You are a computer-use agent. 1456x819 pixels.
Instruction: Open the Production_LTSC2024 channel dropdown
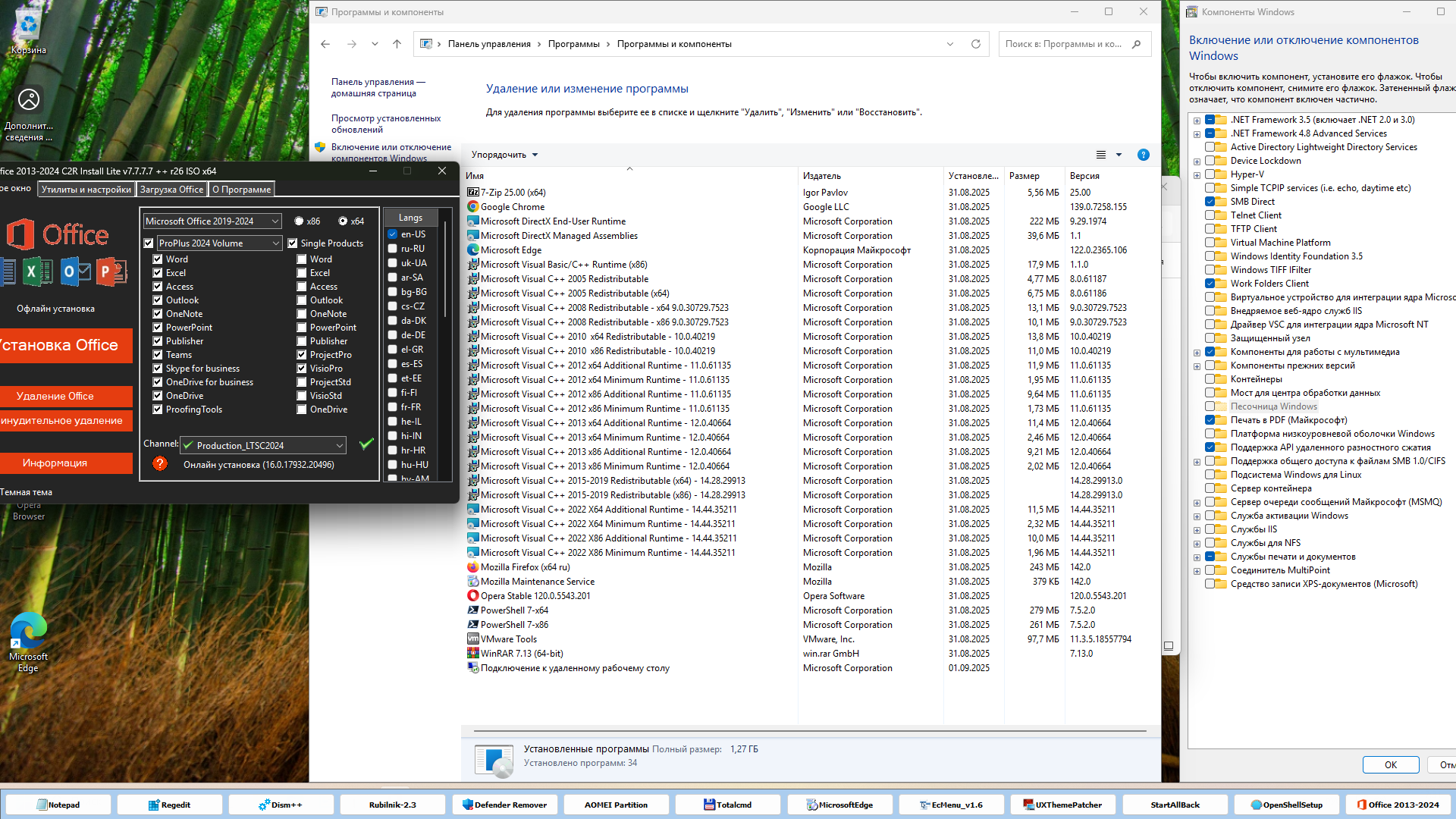(263, 445)
